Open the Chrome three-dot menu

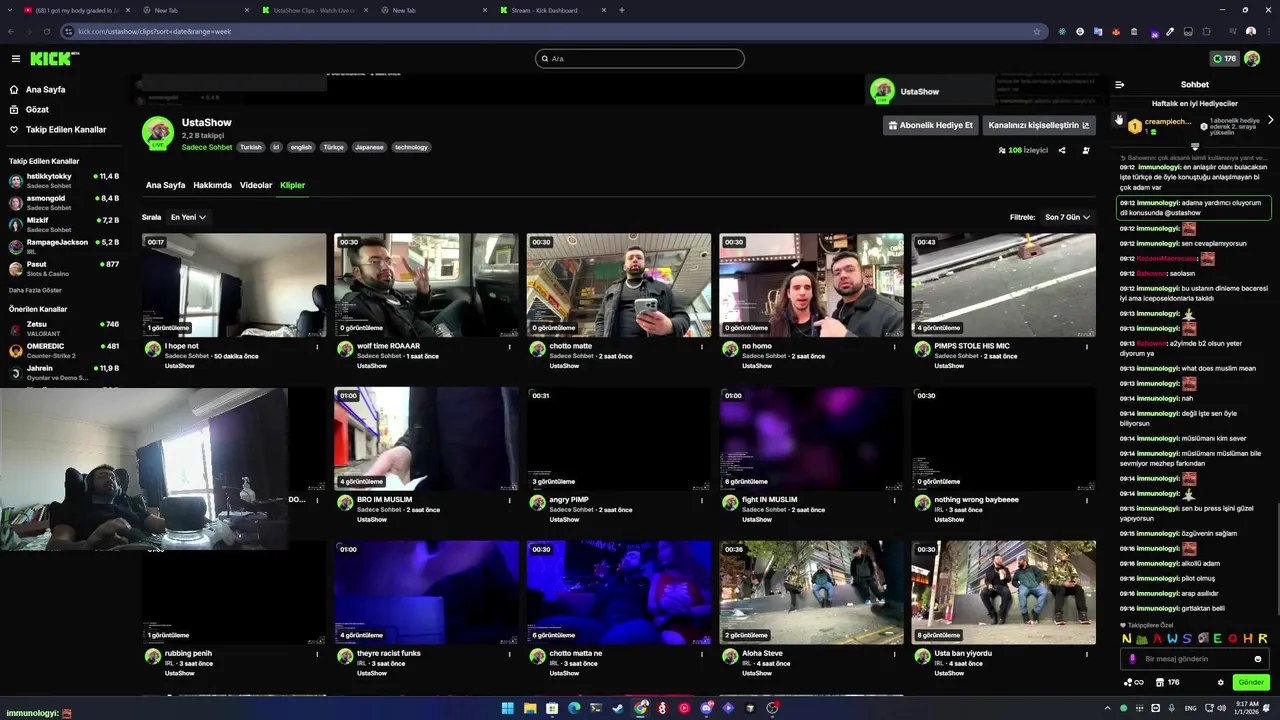[1268, 31]
